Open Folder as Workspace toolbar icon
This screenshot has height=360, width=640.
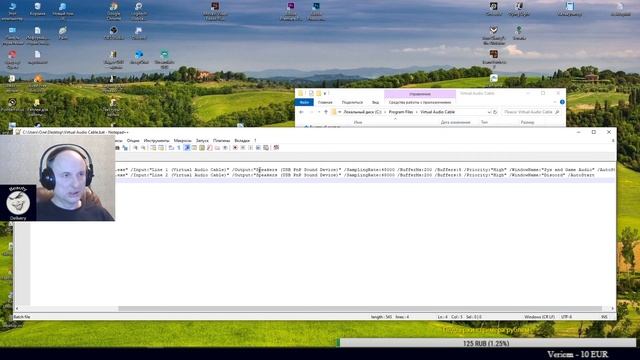(x=217, y=148)
